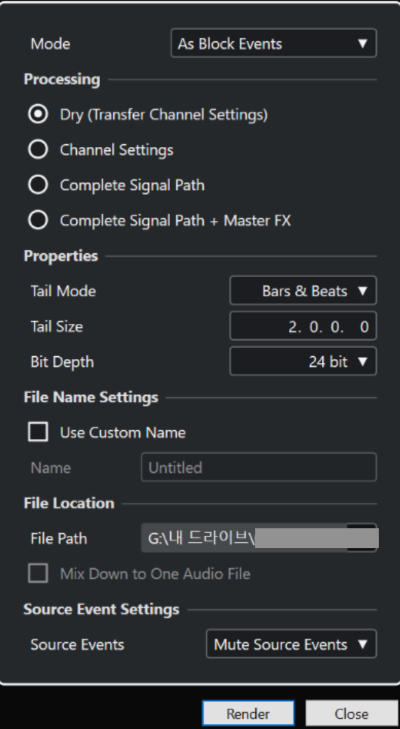Click the Tail Mode dropdown arrow
The width and height of the screenshot is (400, 729).
[363, 291]
